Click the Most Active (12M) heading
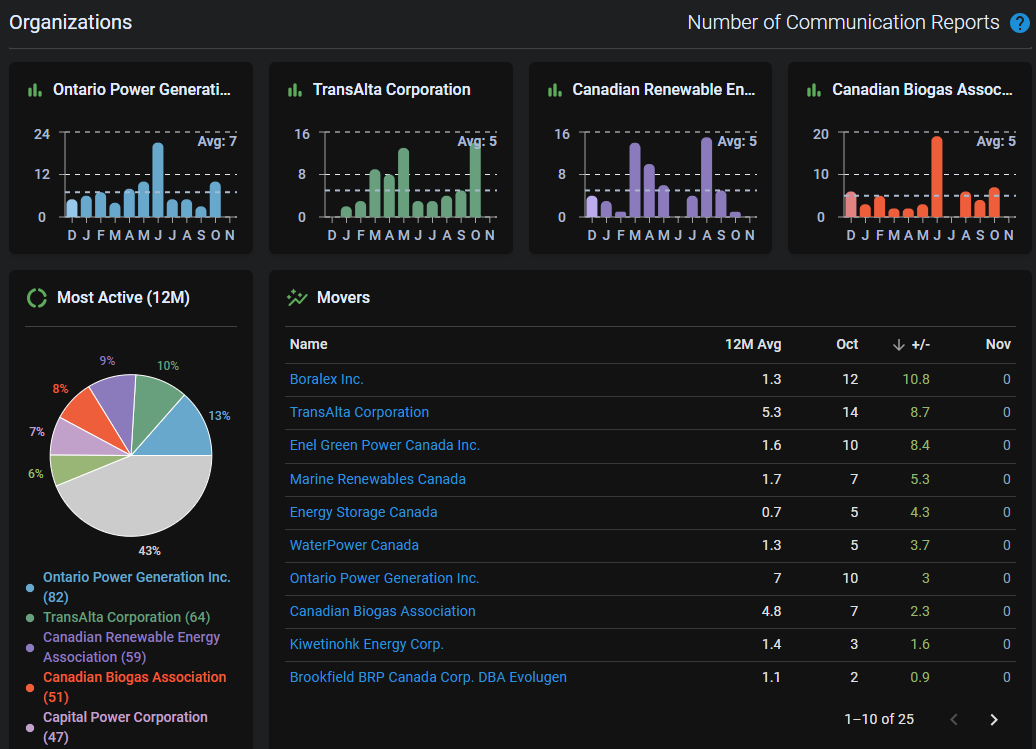This screenshot has height=749, width=1036. click(x=124, y=298)
